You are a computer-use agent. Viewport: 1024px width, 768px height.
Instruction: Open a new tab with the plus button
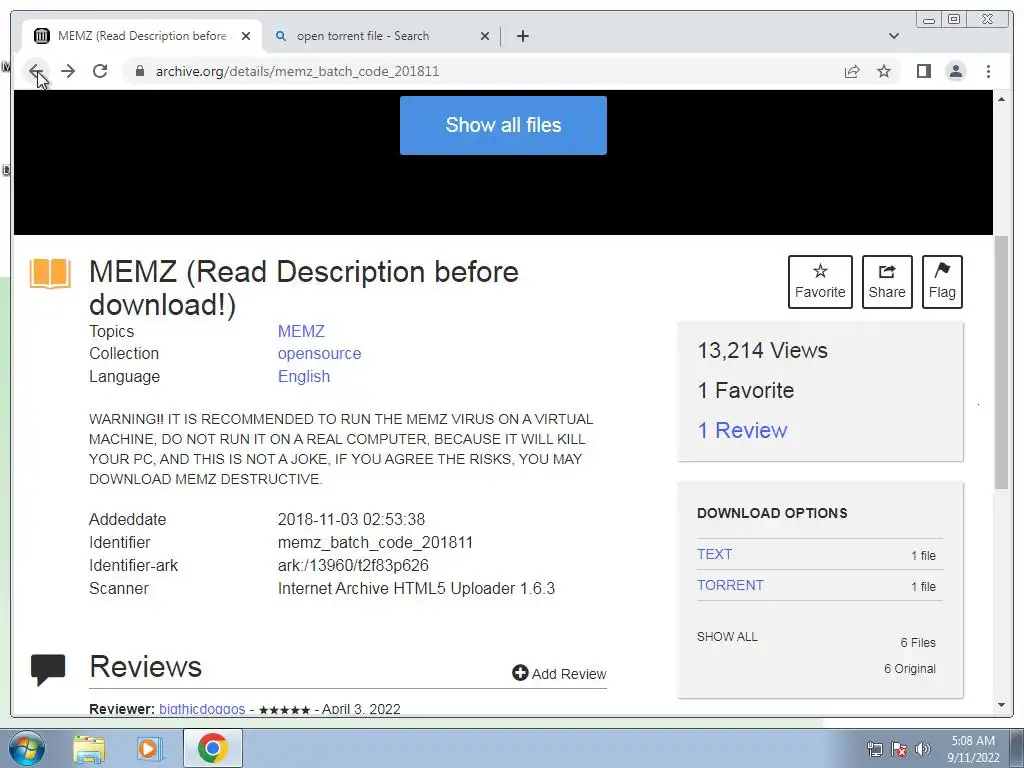[522, 36]
